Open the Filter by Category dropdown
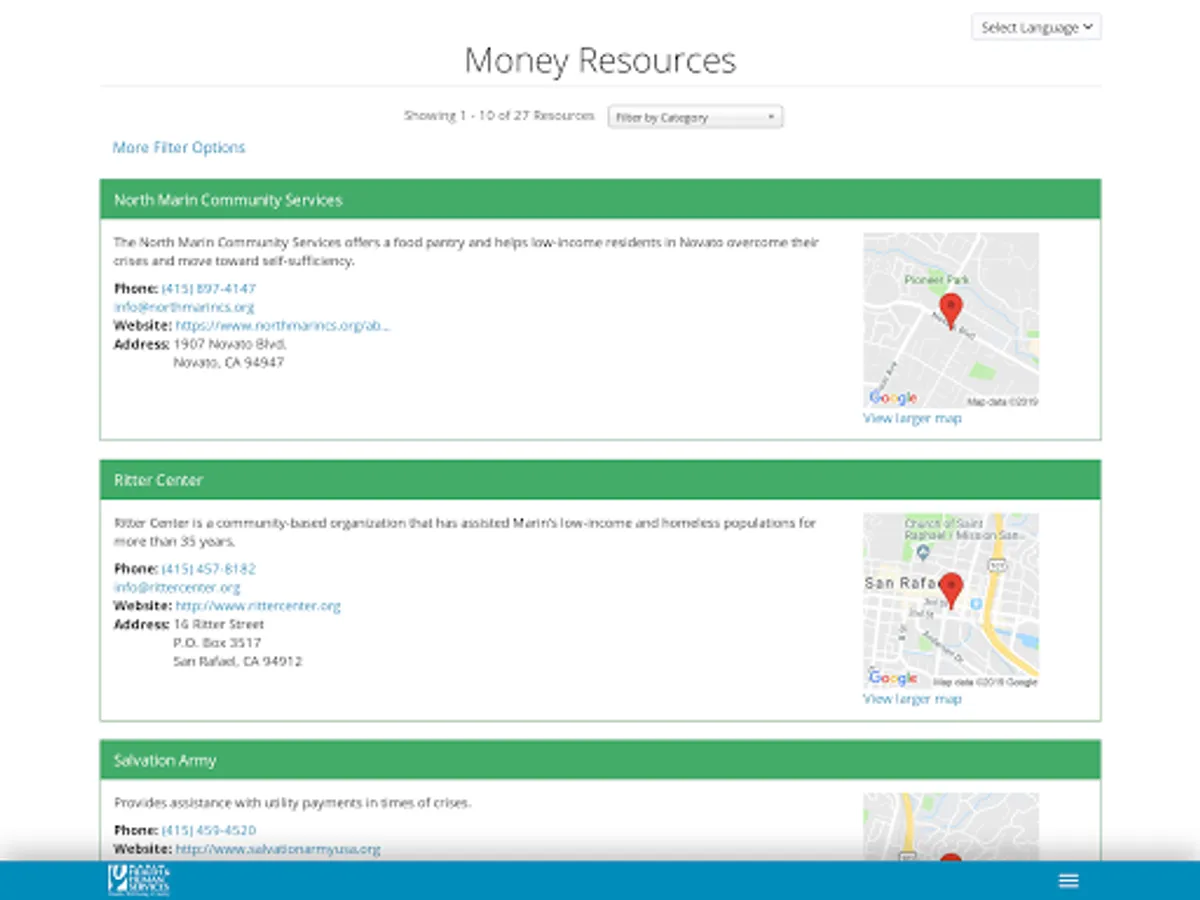The image size is (1200, 900). 695,117
